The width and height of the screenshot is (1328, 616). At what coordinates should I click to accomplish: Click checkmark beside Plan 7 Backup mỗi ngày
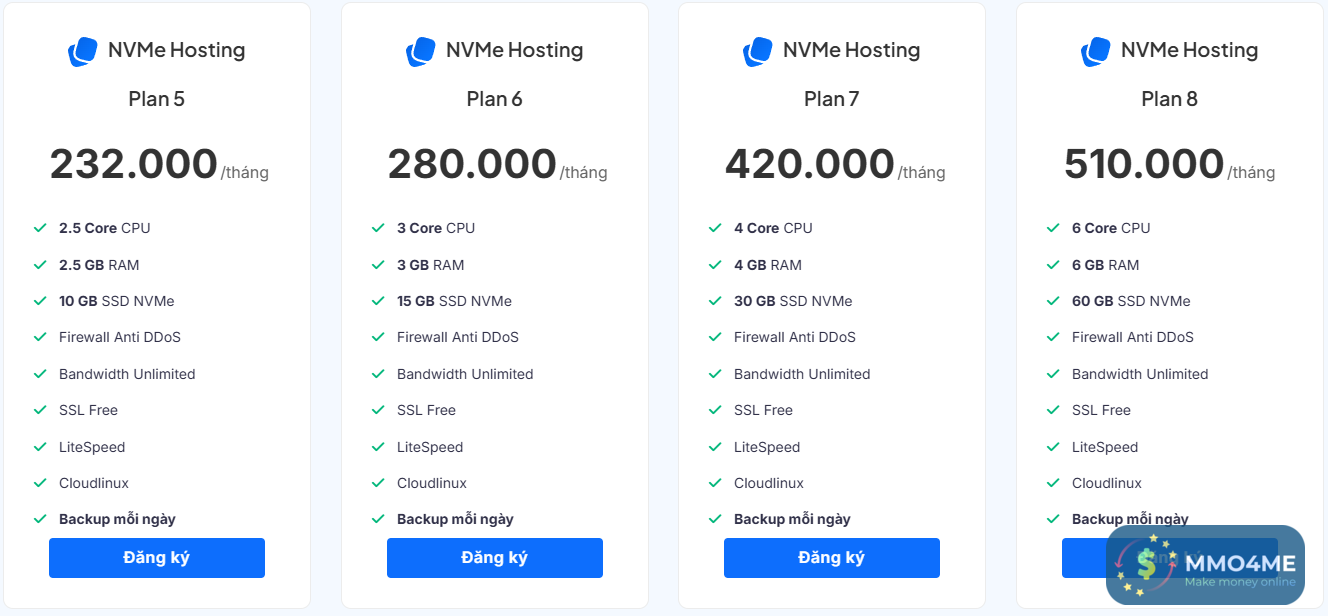(x=715, y=519)
